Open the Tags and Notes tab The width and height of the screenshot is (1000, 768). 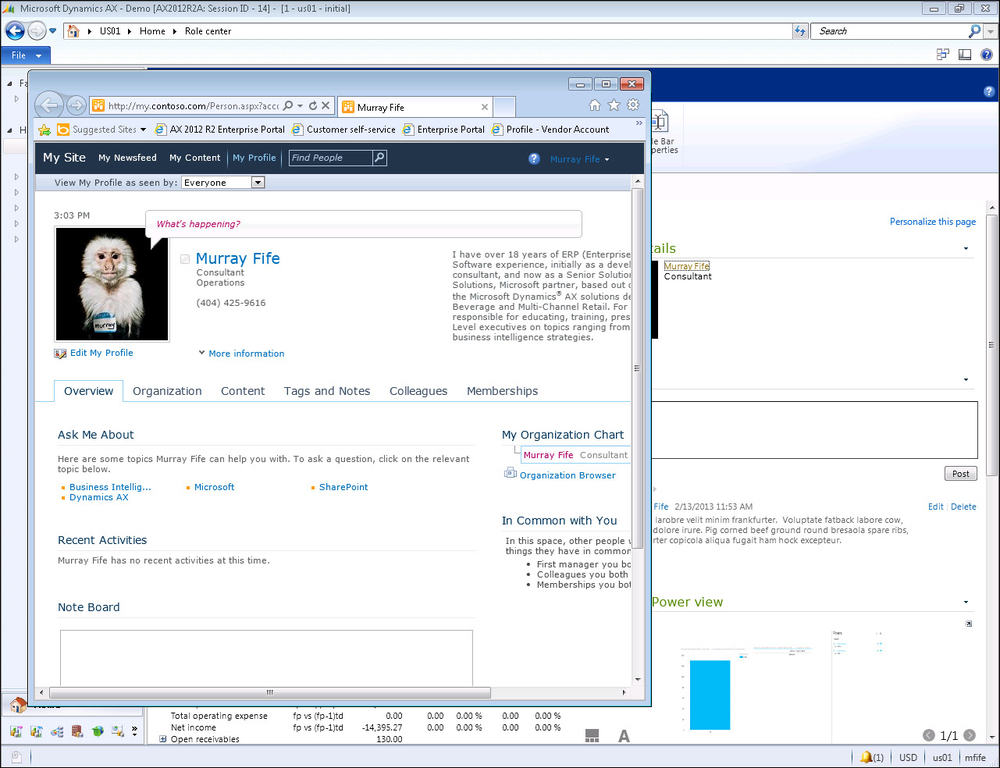pos(327,391)
